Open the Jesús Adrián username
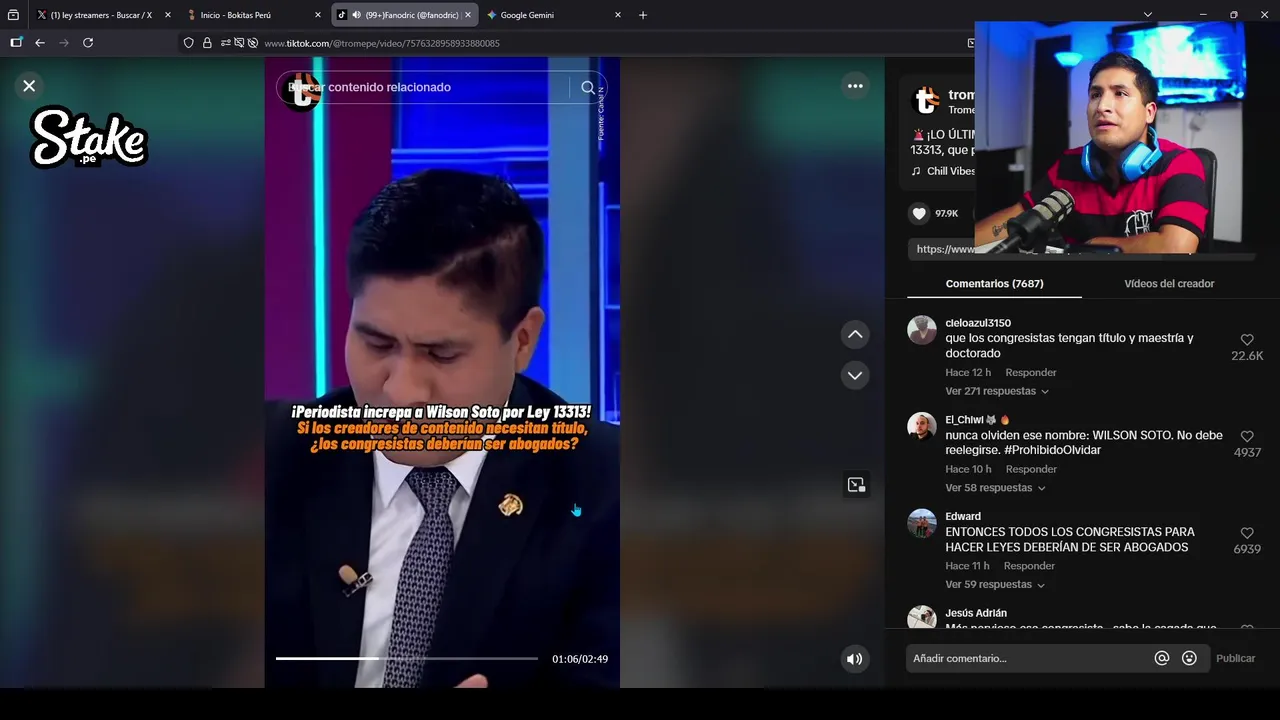Screen dimensions: 1280x720 point(976,613)
